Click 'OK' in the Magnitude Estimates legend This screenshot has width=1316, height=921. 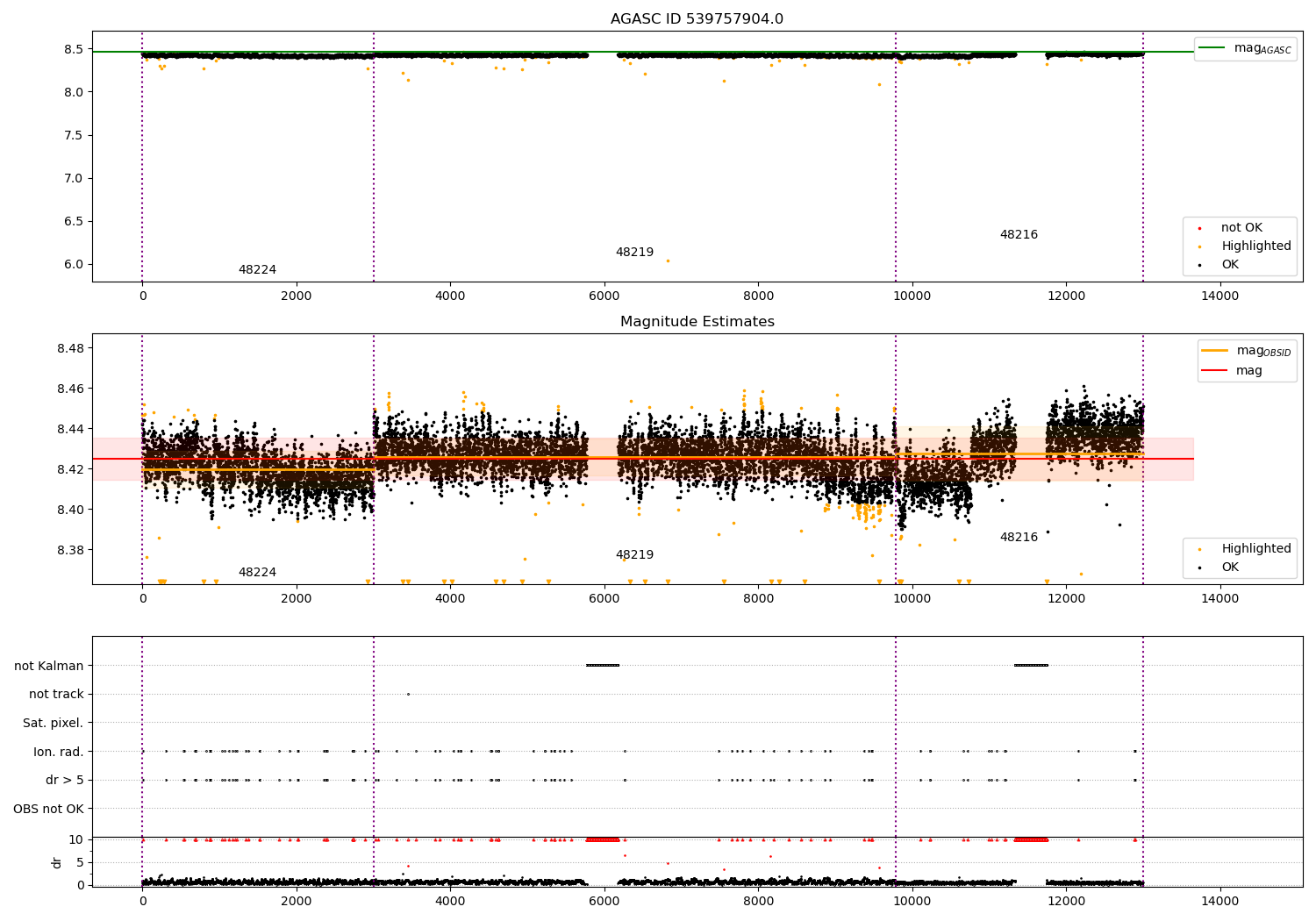1228,568
